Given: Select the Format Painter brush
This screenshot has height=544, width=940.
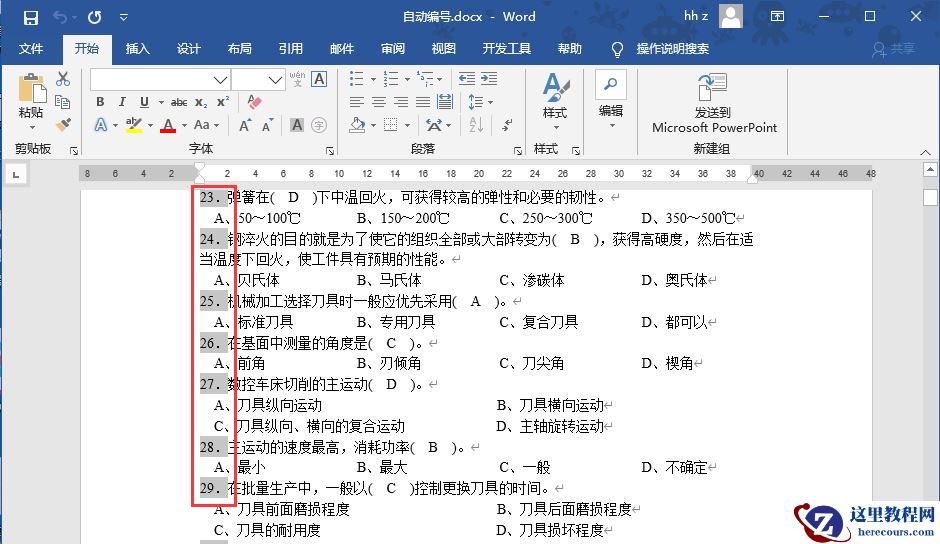Looking at the screenshot, I should (x=63, y=125).
